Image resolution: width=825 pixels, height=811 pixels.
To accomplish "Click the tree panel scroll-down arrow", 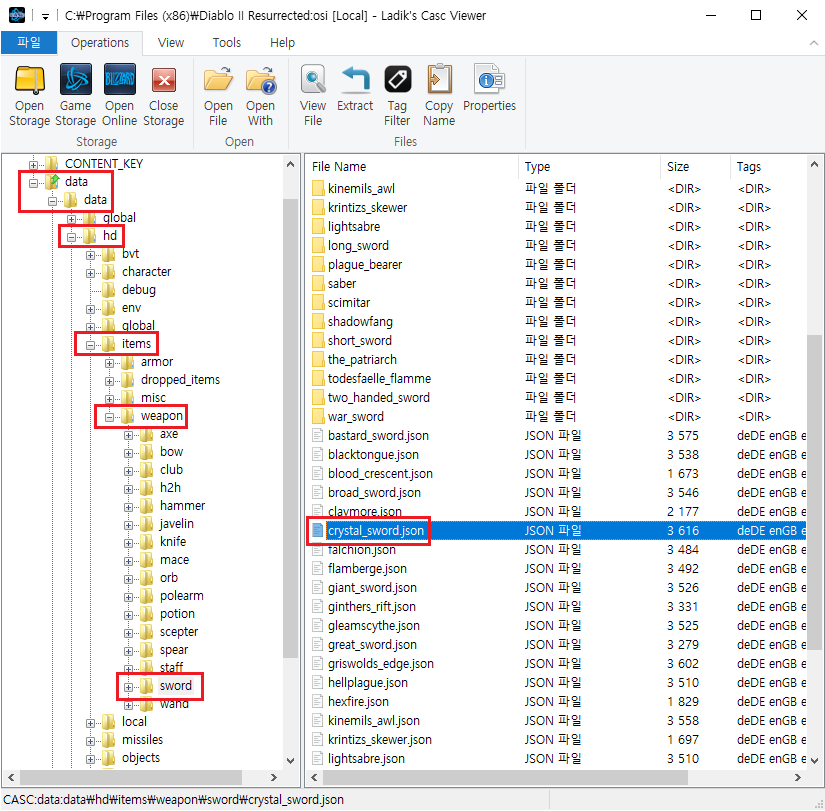I will [290, 760].
